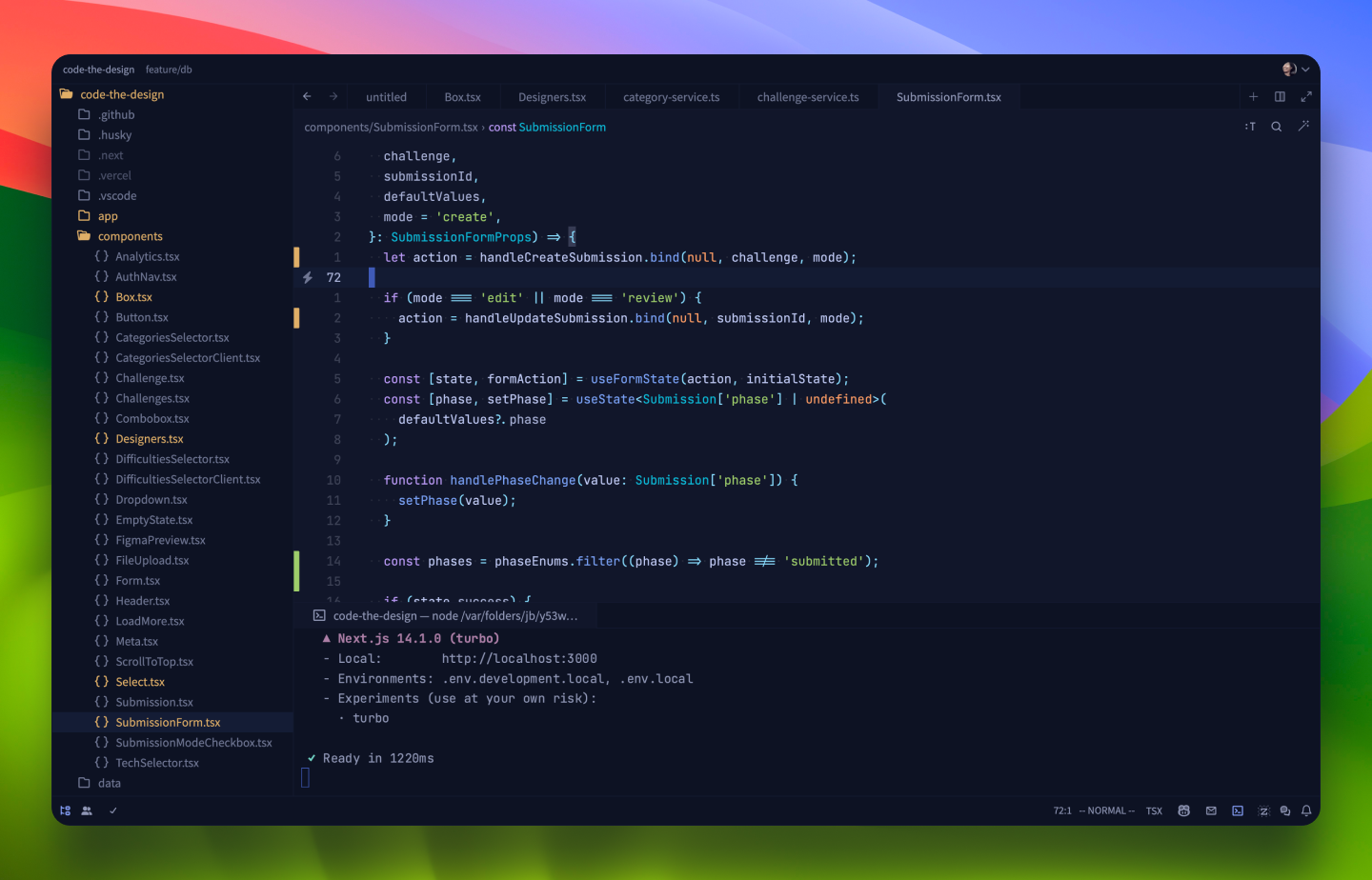Collapse the code-the-design root folder

click(172, 94)
